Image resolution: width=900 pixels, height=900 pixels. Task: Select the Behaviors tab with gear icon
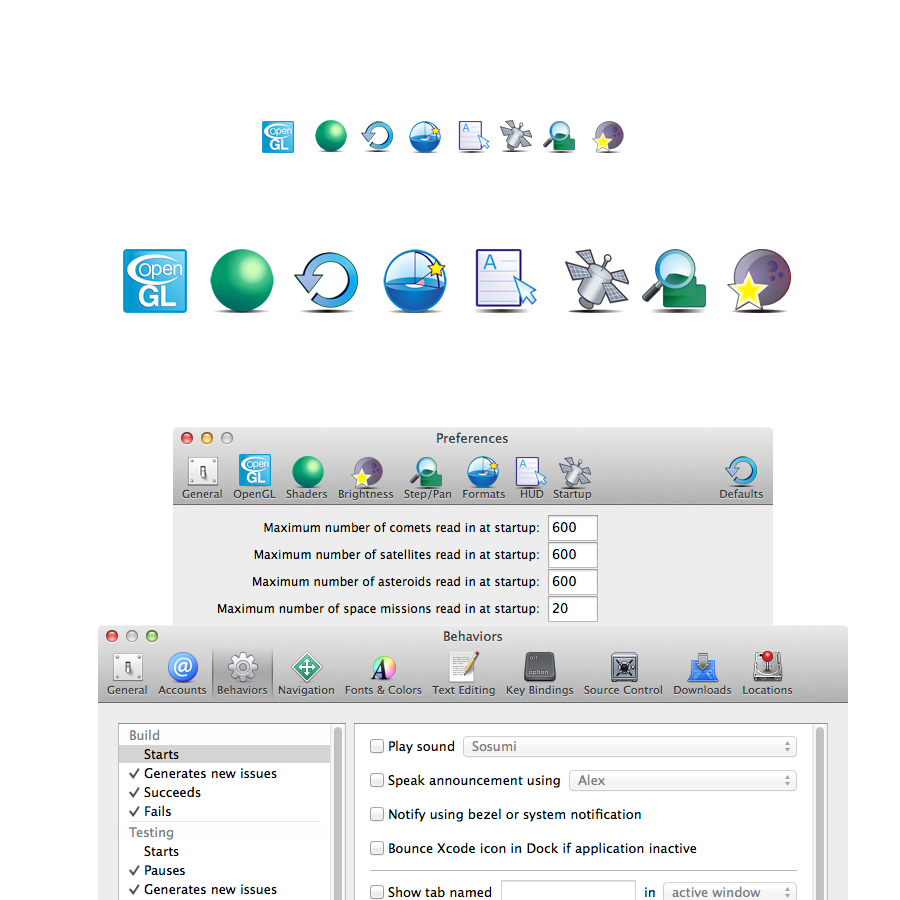(x=242, y=674)
